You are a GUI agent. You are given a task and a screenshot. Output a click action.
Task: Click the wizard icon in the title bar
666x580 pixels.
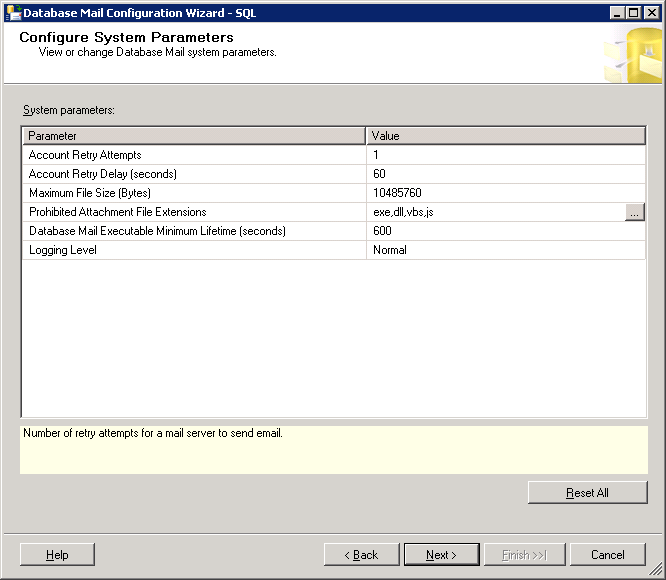(13, 12)
